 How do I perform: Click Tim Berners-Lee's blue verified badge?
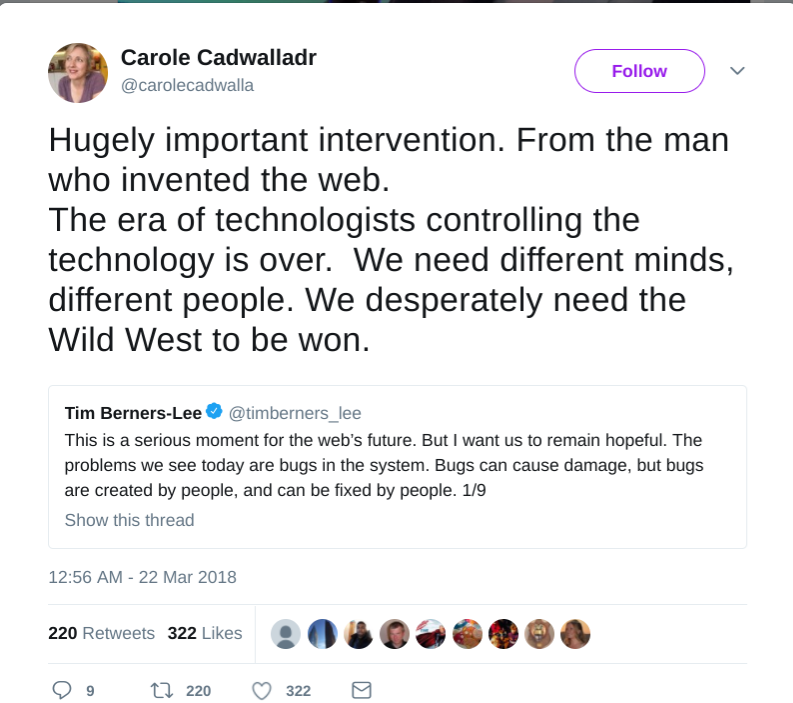(214, 412)
